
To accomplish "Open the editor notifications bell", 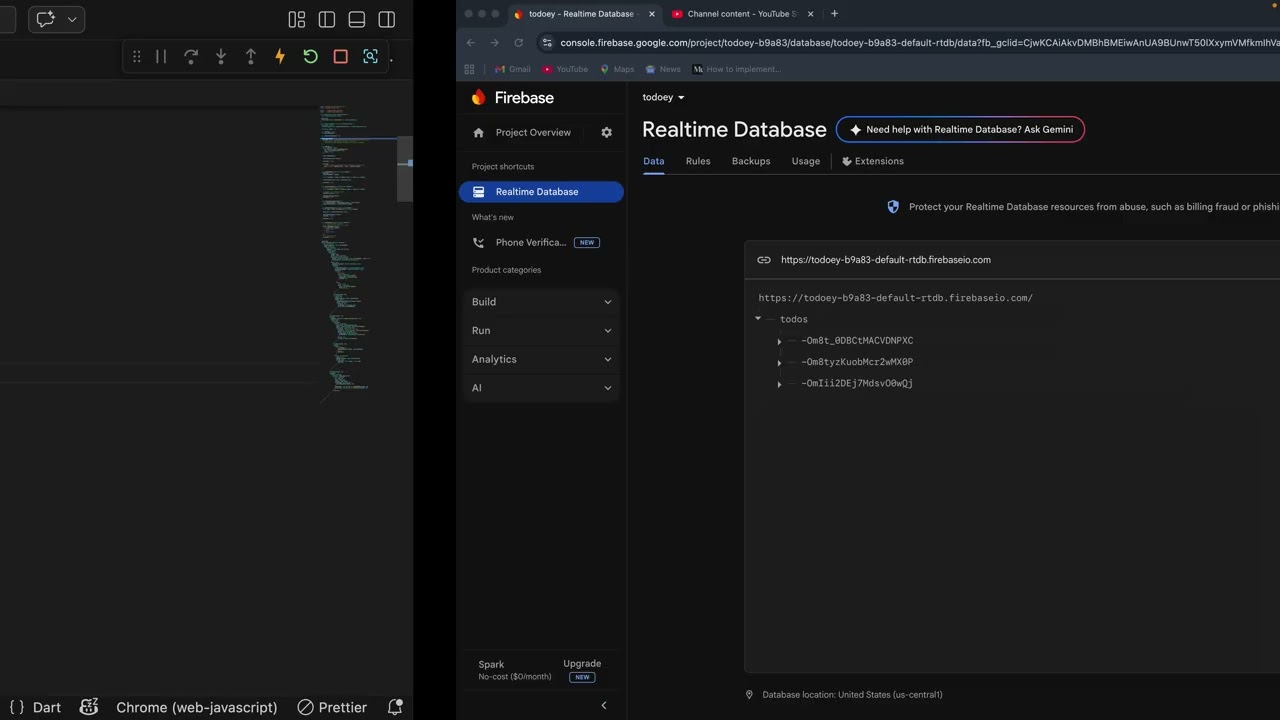I will pos(395,707).
